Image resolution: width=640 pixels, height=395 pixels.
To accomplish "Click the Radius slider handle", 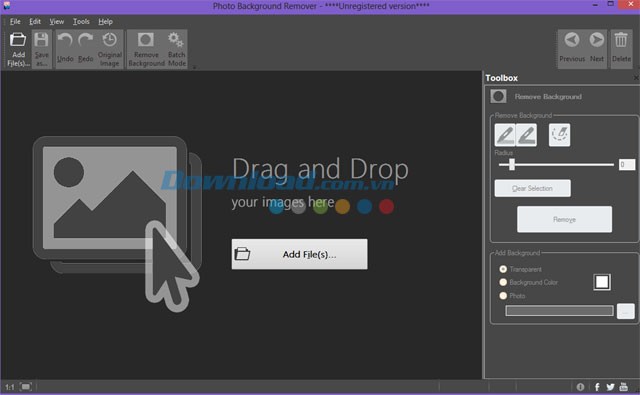I will (511, 164).
